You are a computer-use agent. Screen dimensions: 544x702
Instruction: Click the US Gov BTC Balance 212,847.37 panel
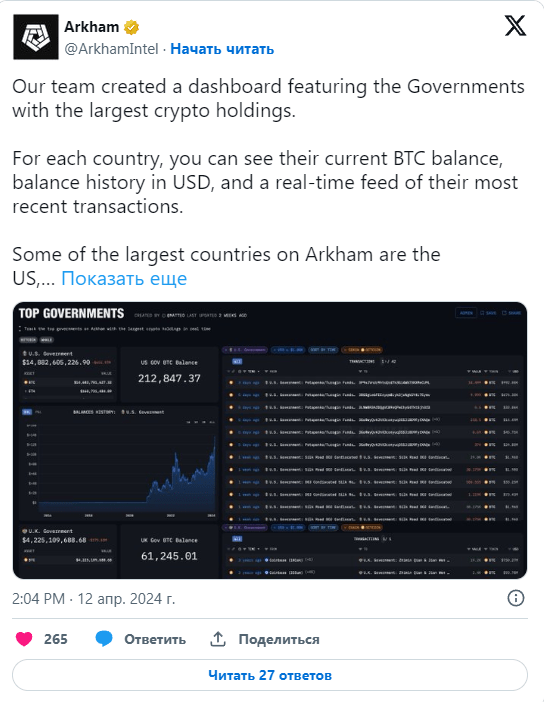point(169,374)
